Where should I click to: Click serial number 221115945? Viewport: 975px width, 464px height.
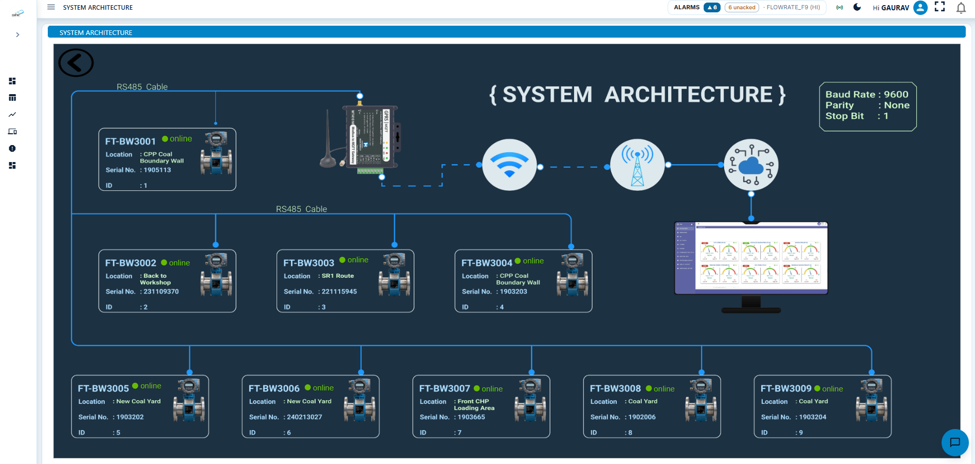341,291
